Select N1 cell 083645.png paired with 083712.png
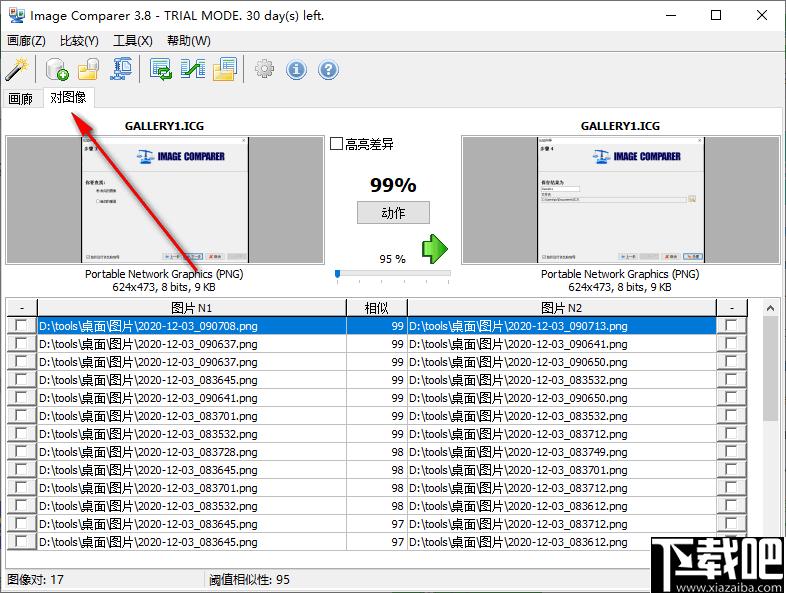 tap(191, 524)
